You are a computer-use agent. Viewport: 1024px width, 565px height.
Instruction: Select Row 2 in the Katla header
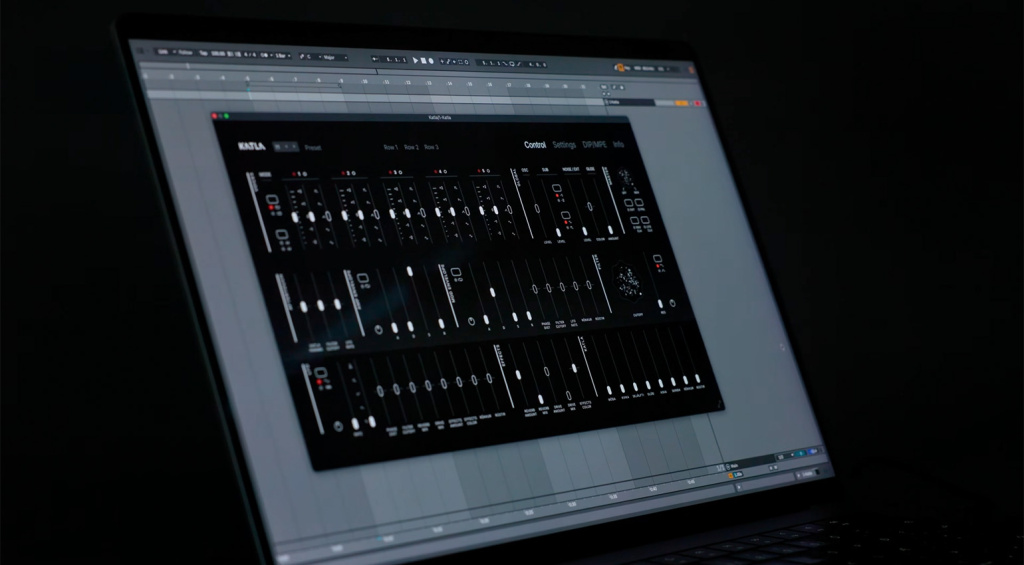click(411, 147)
